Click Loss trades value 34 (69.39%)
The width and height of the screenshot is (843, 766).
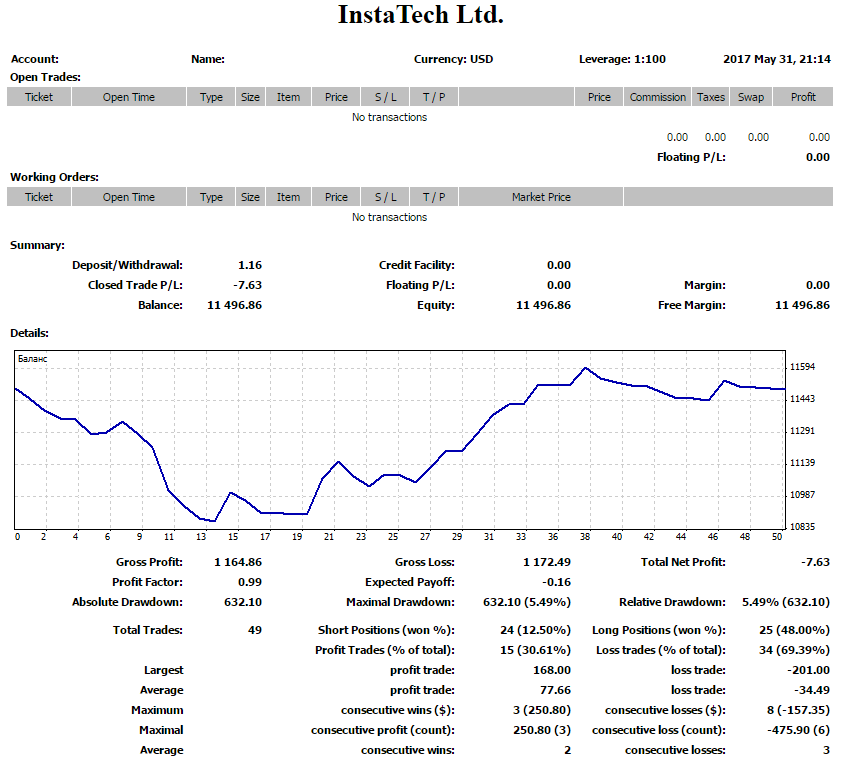coord(795,650)
